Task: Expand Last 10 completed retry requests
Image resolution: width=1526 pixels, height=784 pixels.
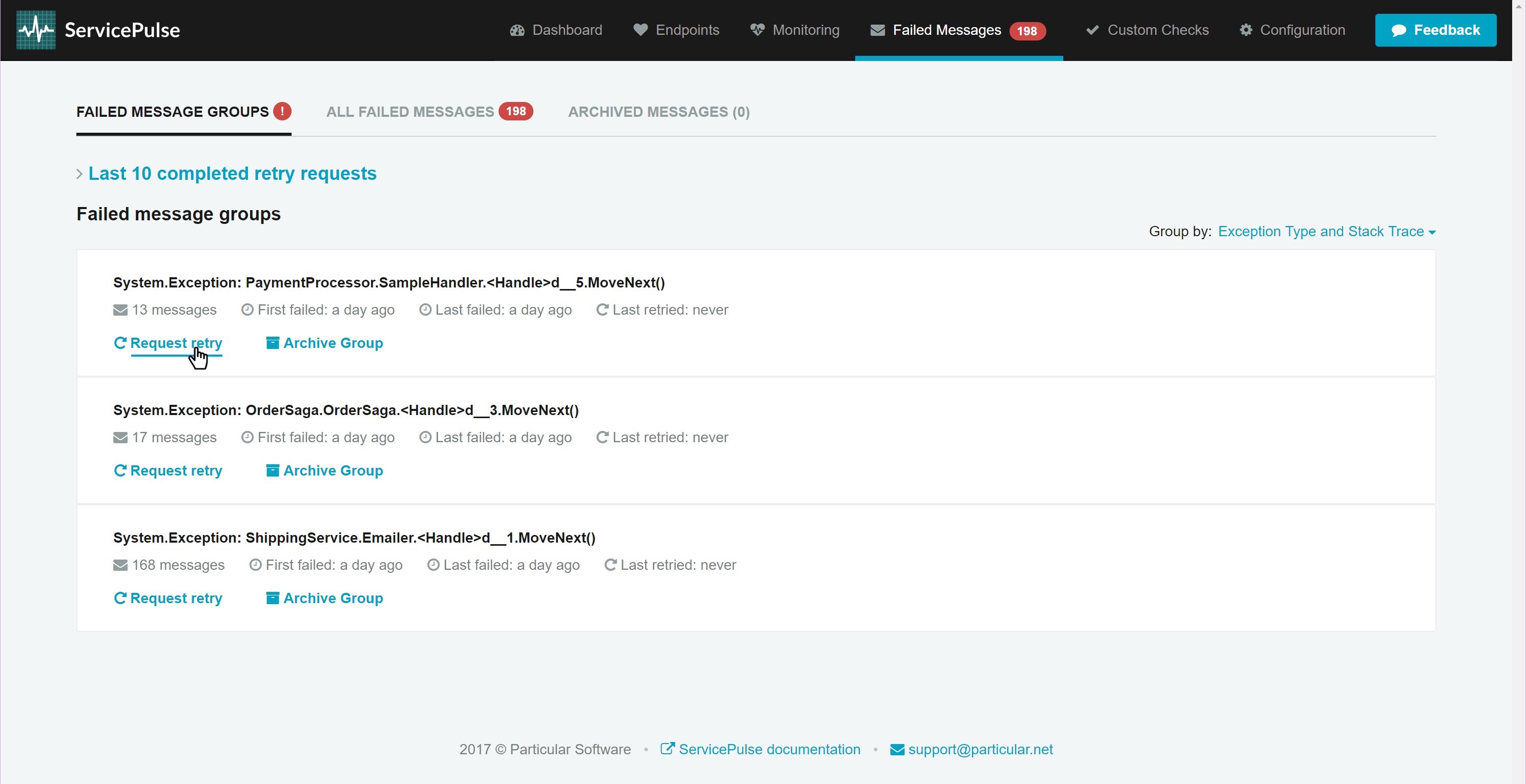Action: tap(232, 173)
